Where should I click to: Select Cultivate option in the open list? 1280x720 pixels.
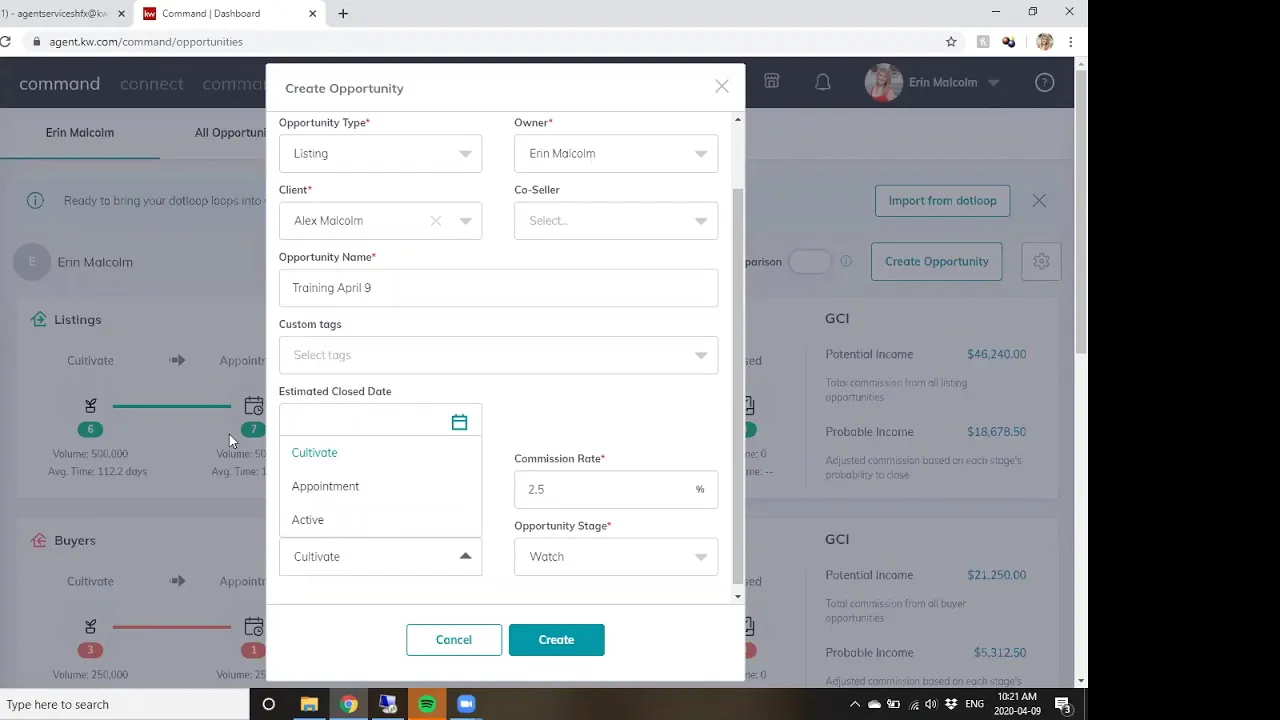380,453
